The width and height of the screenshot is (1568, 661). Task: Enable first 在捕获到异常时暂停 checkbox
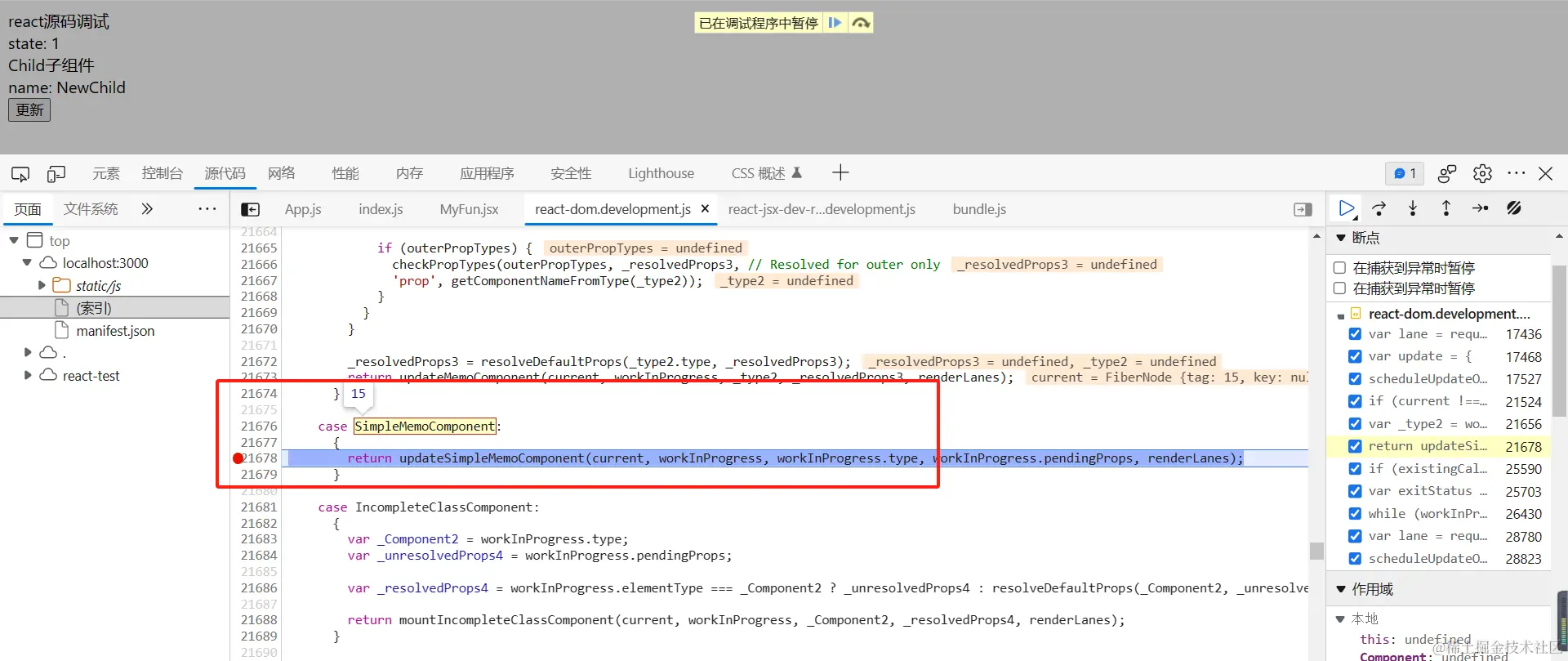tap(1339, 267)
